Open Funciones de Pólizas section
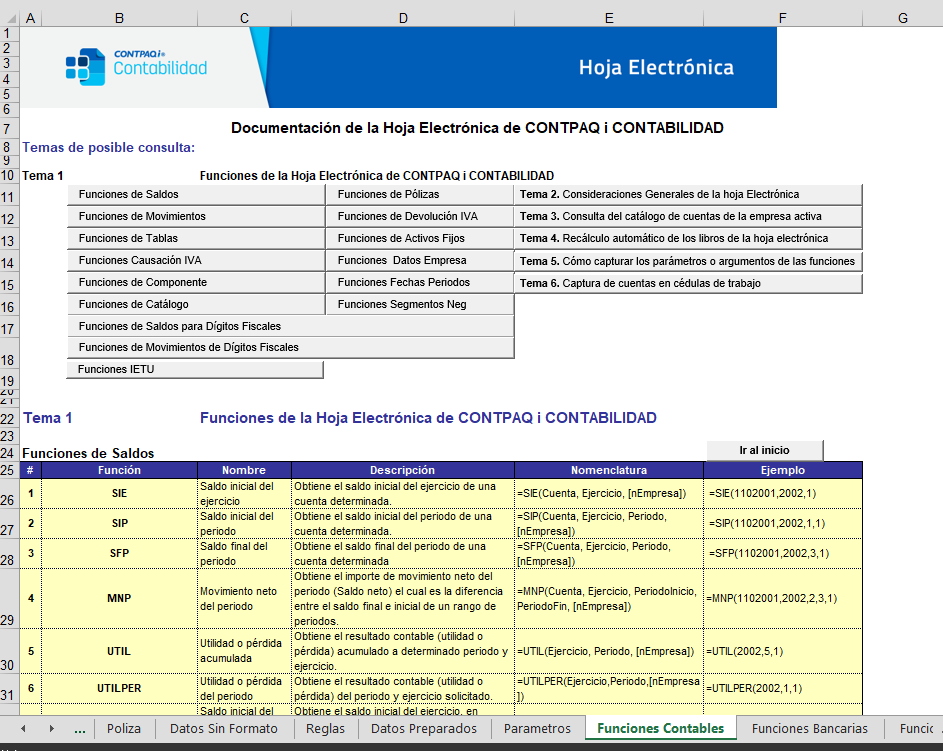The height and width of the screenshot is (751, 943). click(x=420, y=194)
